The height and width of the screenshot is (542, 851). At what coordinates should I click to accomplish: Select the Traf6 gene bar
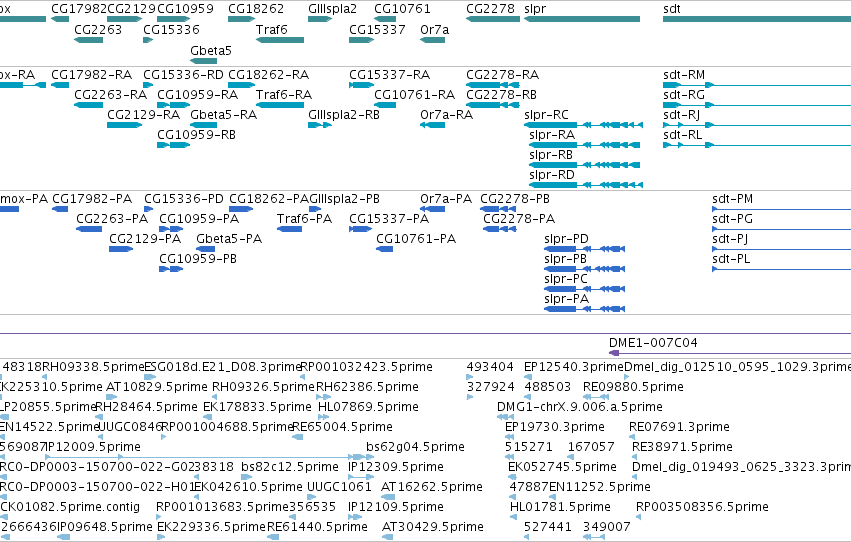280,40
